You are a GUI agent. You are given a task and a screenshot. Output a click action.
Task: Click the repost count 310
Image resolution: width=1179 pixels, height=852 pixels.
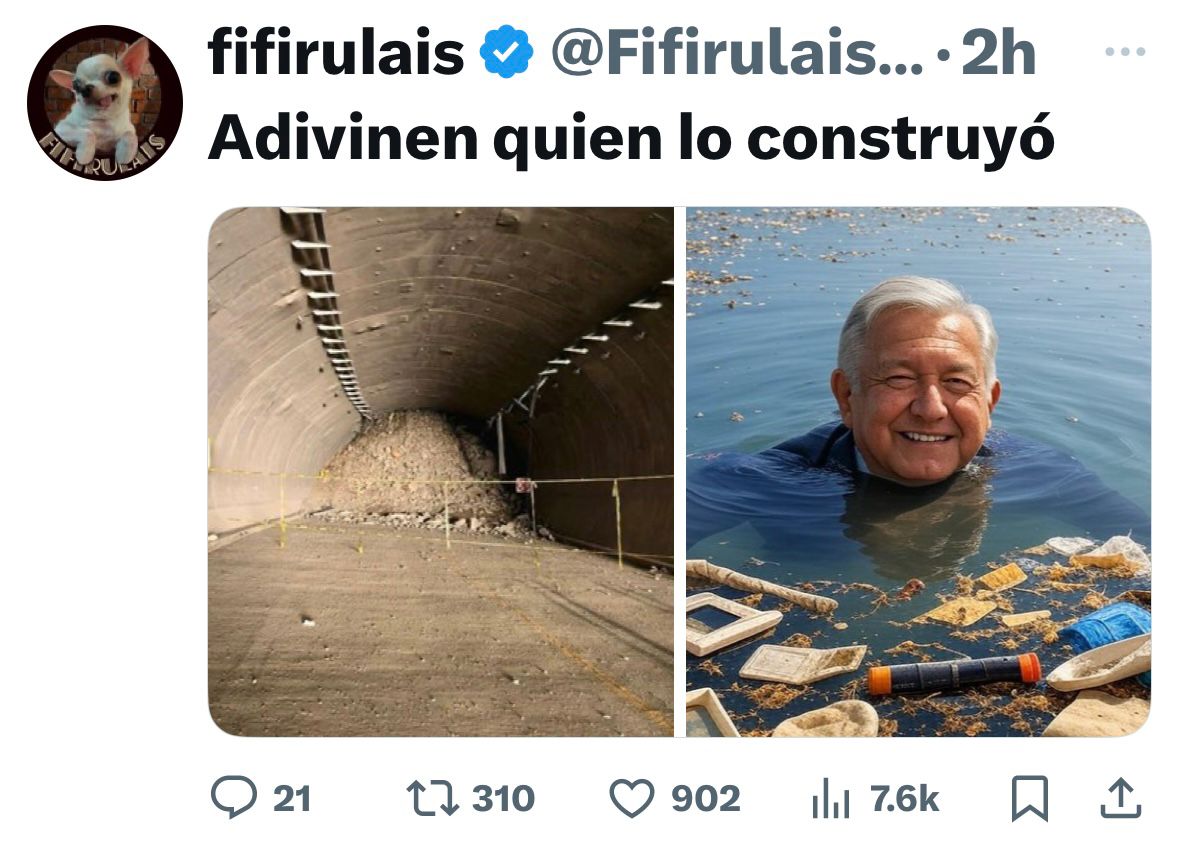coord(503,799)
